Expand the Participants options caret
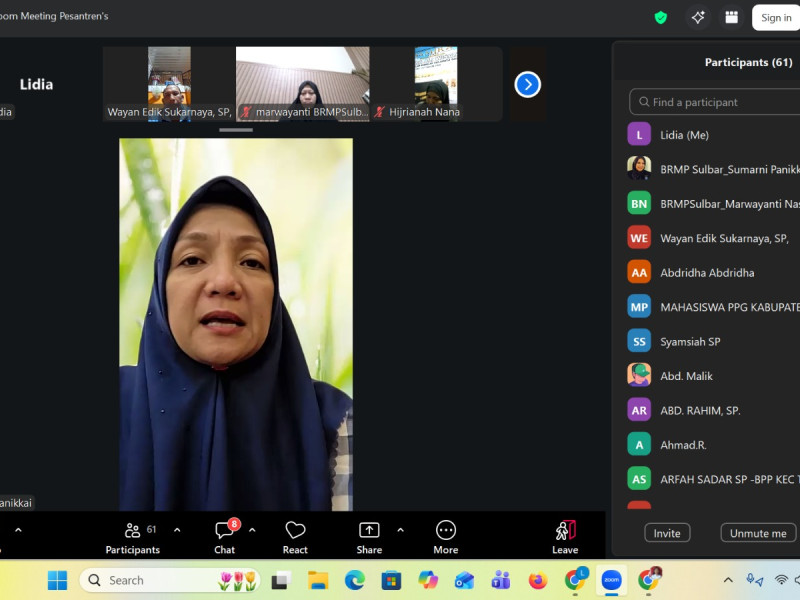This screenshot has height=600, width=800. click(177, 530)
